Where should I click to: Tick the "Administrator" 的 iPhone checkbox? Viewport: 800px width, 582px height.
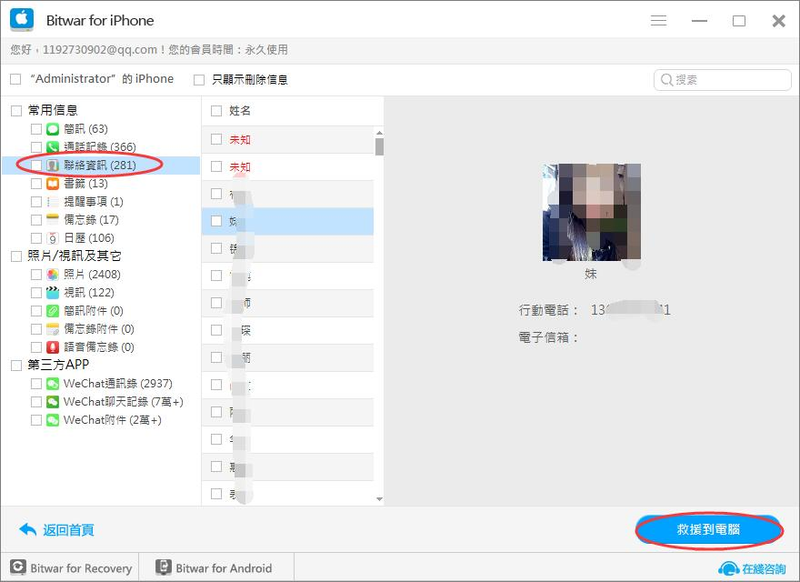[16, 79]
